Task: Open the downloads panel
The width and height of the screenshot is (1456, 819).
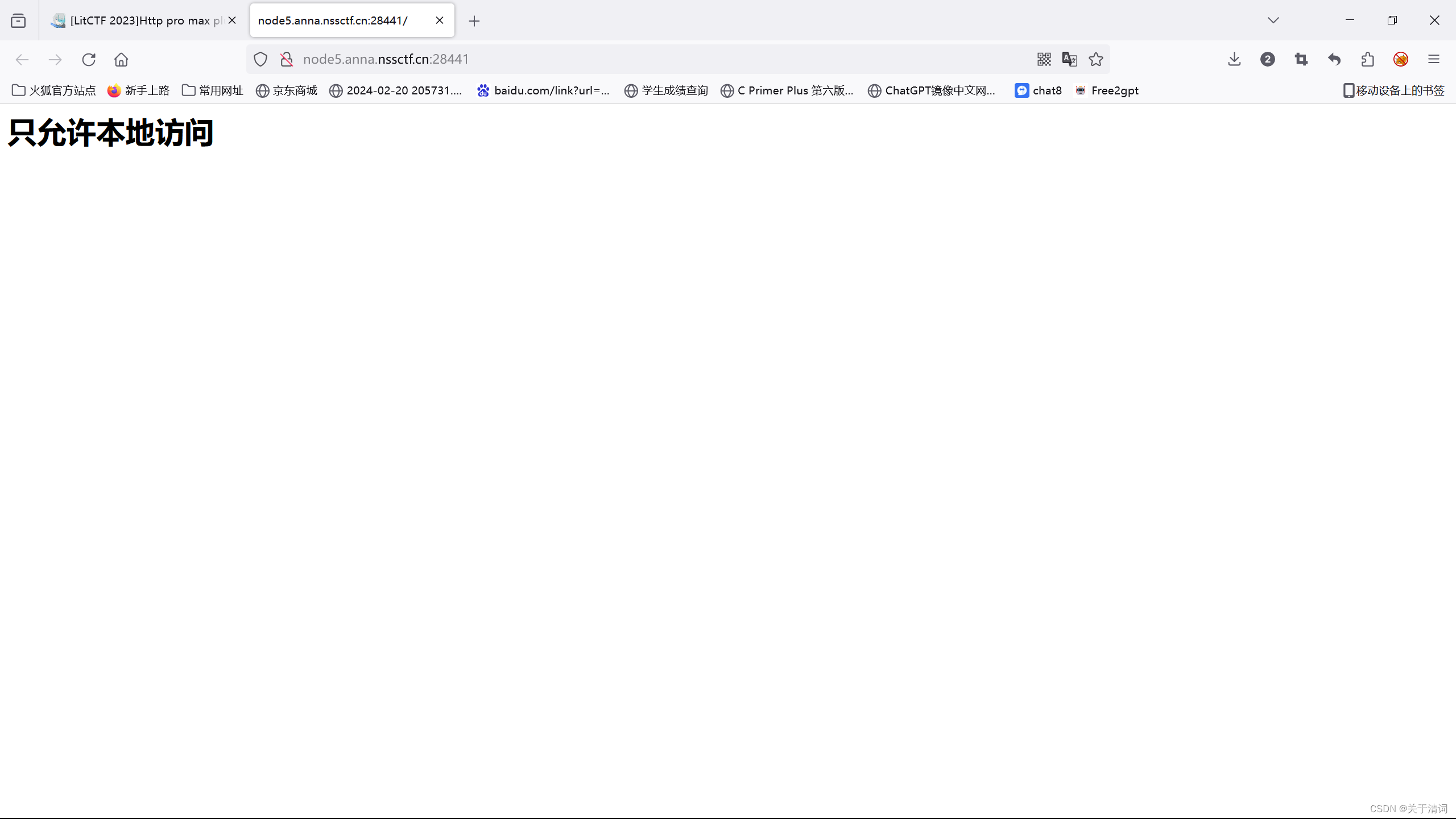Action: 1234,59
